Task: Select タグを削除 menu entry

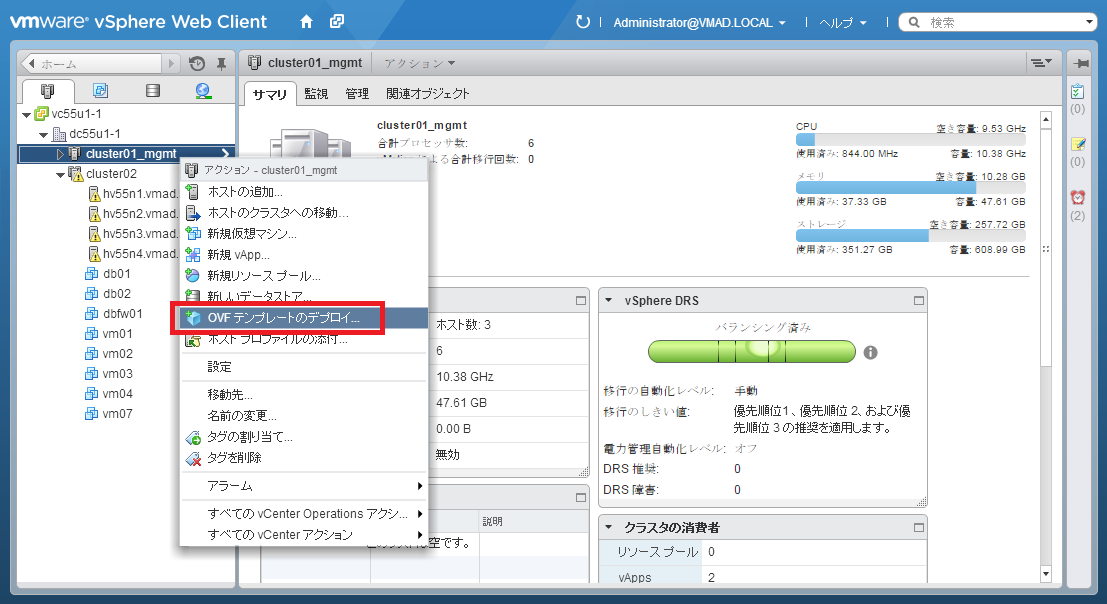Action: pyautogui.click(x=304, y=458)
